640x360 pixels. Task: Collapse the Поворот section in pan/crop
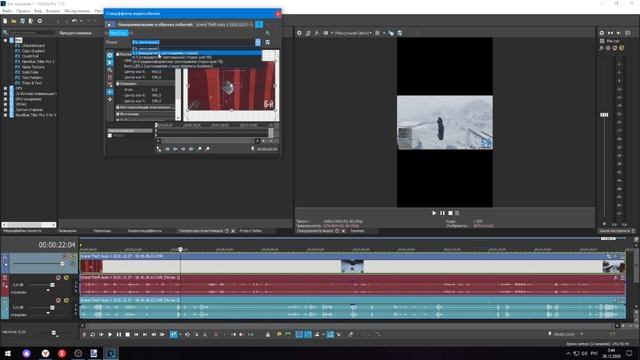click(118, 83)
